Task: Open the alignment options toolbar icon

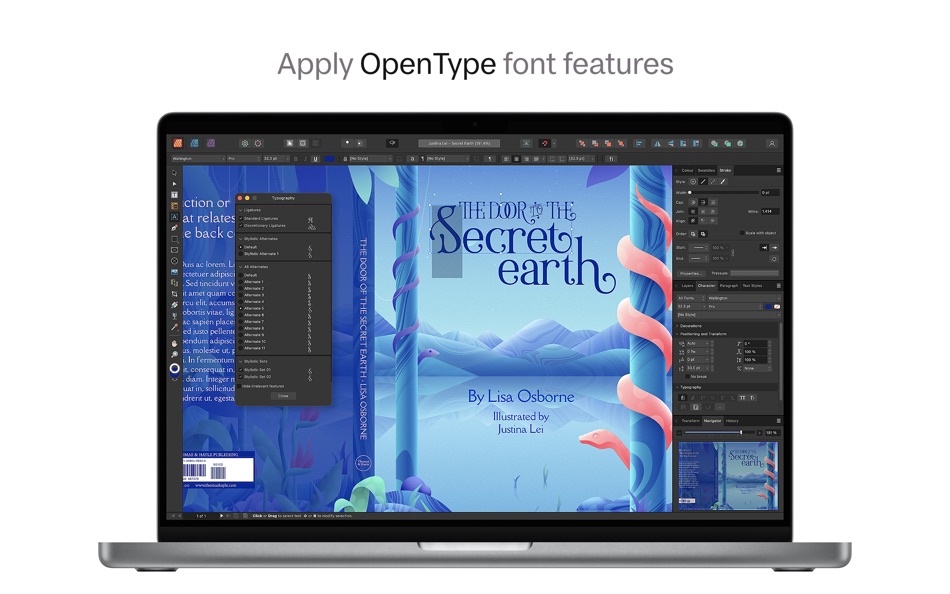Action: coord(639,144)
